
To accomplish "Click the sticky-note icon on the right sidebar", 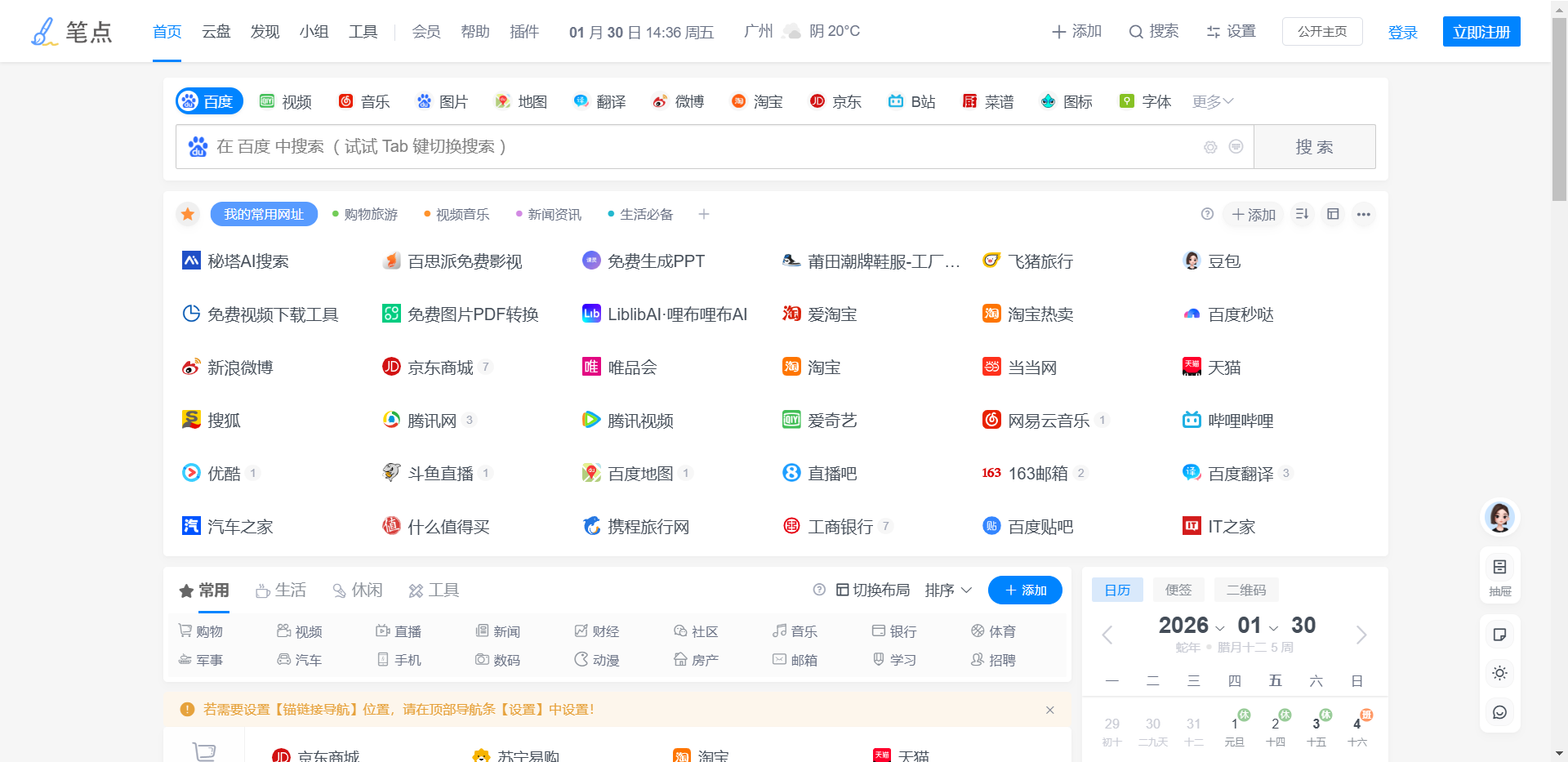I will (x=1499, y=634).
